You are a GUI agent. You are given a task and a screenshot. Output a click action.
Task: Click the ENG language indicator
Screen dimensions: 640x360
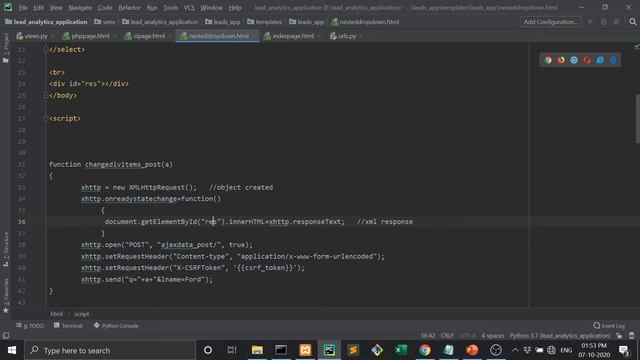[x=566, y=350]
